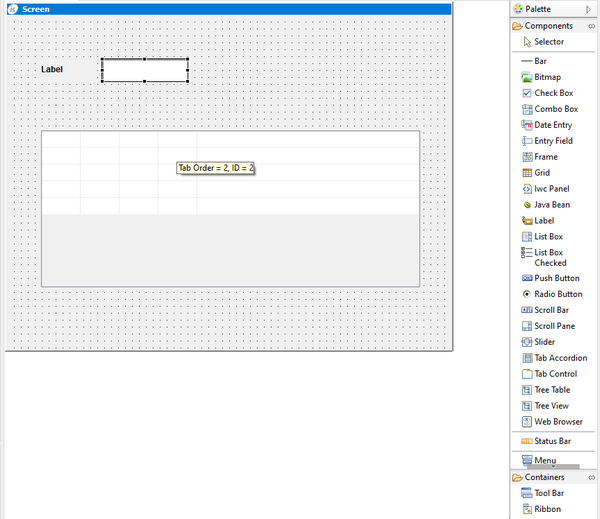The image size is (600, 519).
Task: Select the Tree Table component
Action: pos(546,390)
